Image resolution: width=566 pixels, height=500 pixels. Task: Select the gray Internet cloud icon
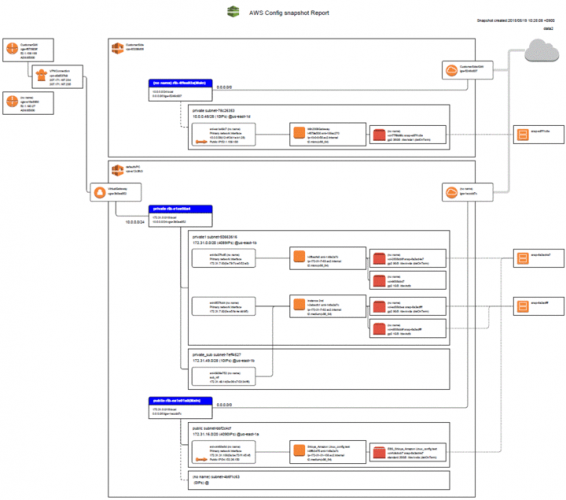541,50
